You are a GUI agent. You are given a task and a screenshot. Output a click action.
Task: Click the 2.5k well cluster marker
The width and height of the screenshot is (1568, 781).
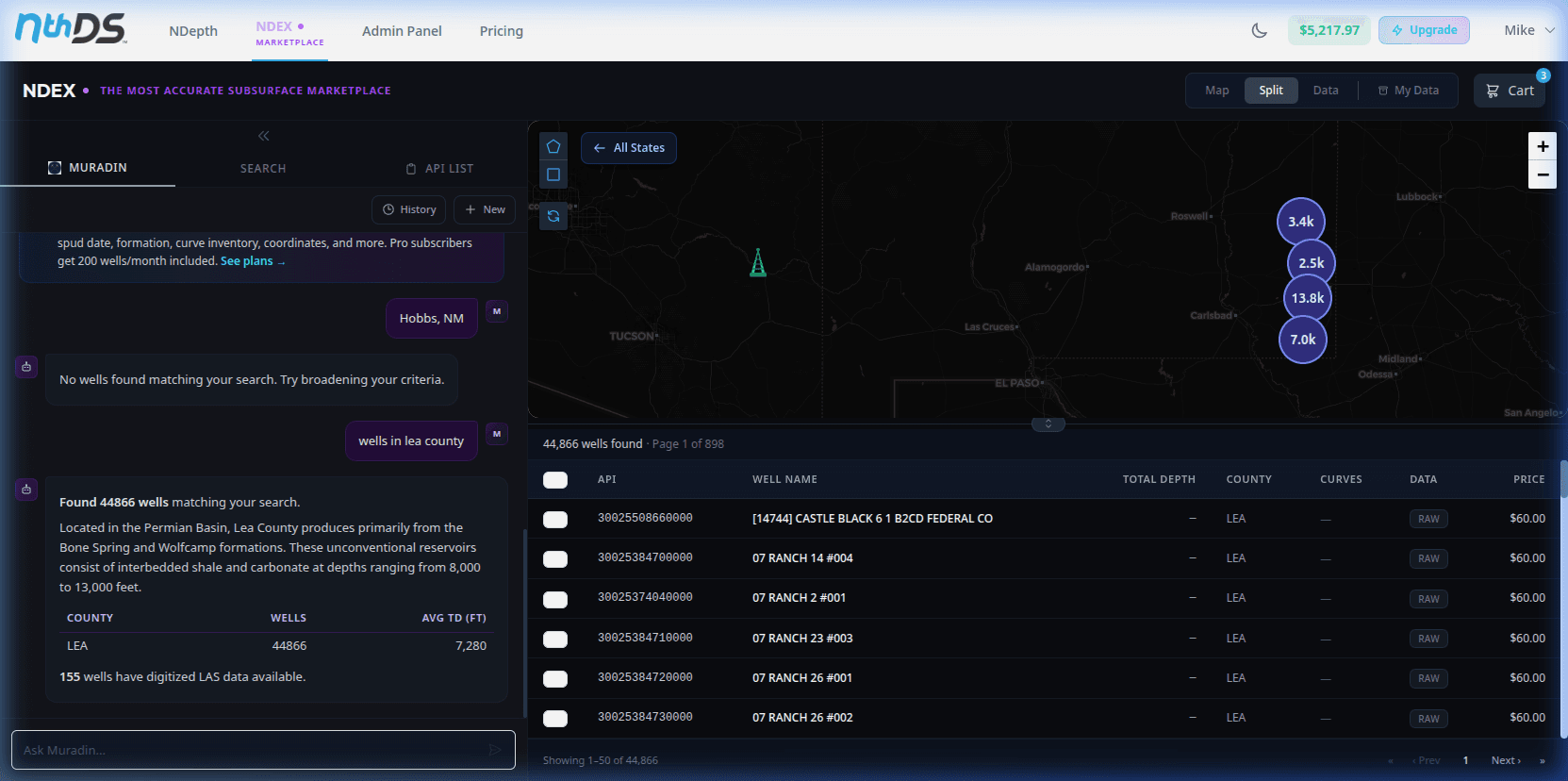[x=1312, y=263]
